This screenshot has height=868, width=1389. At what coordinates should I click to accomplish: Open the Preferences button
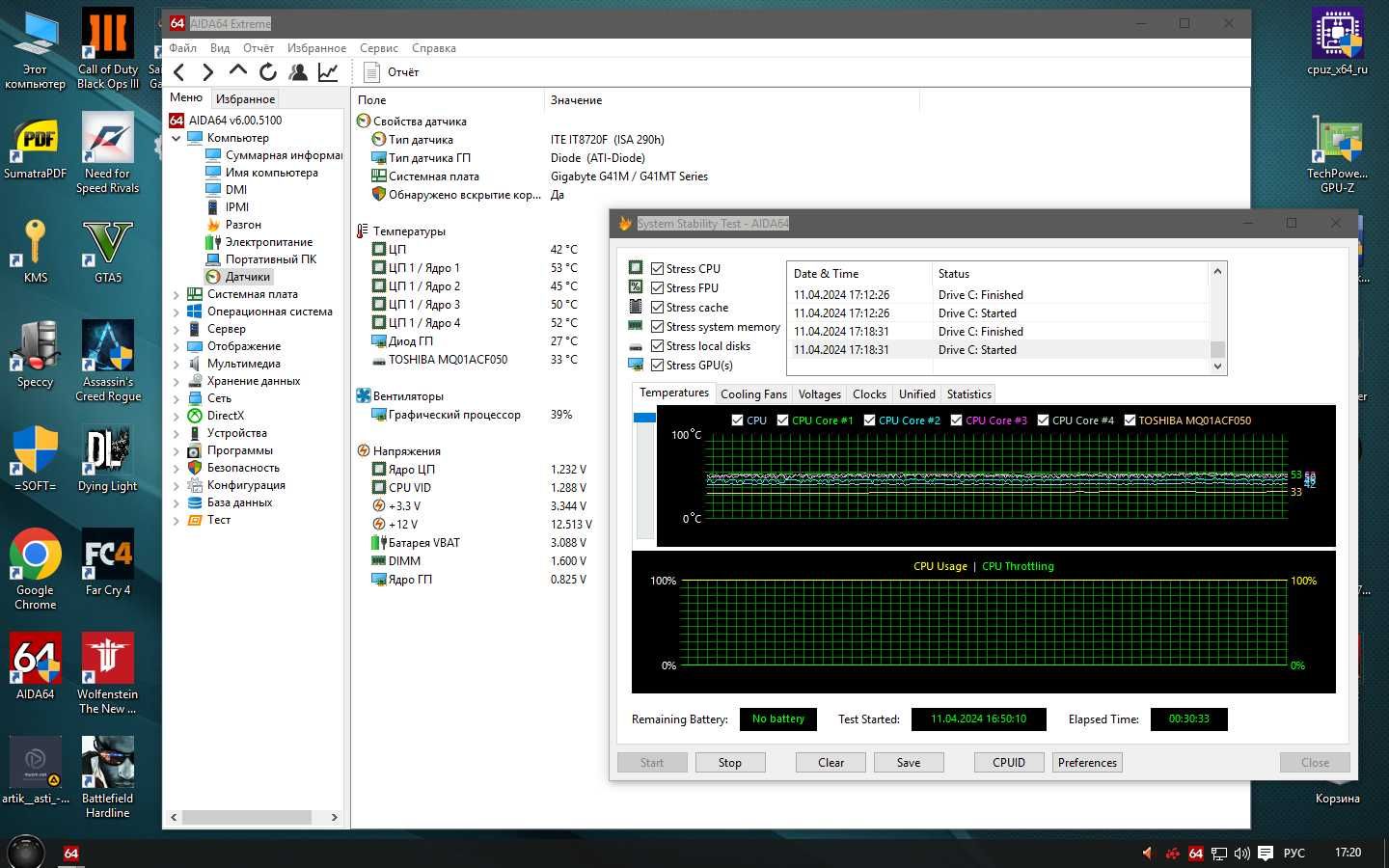[1087, 763]
